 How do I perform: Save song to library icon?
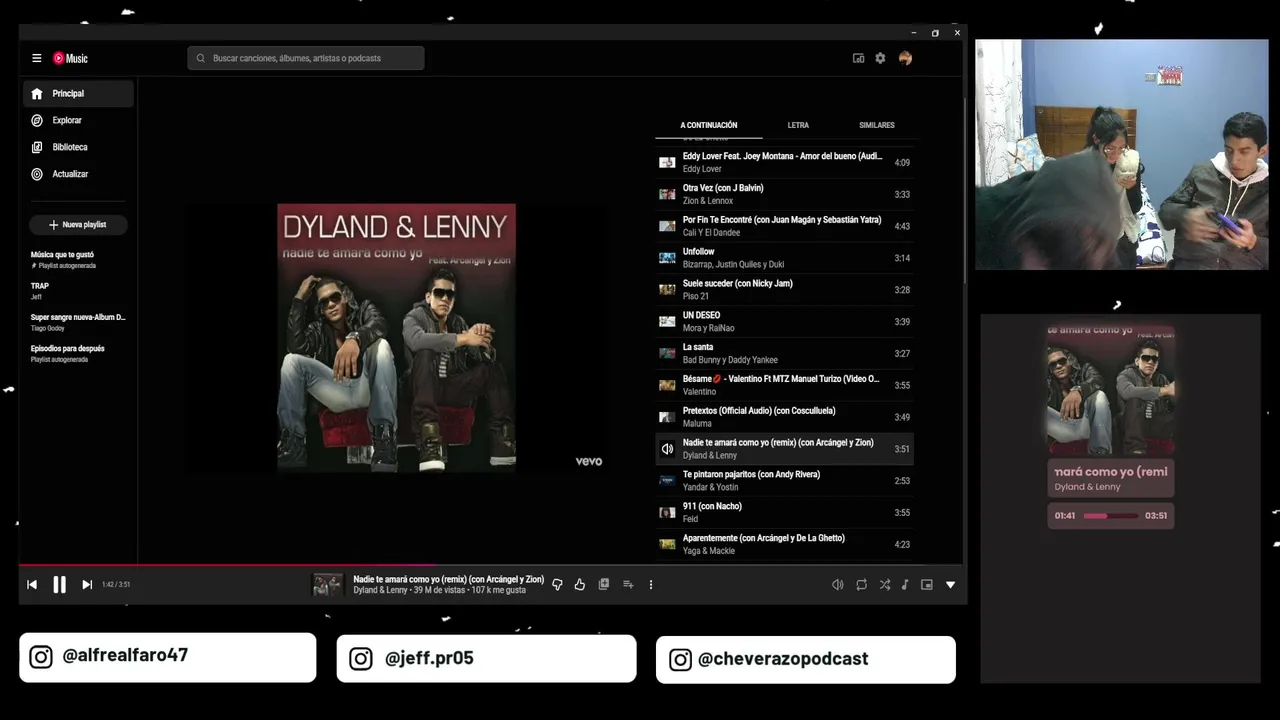pos(604,585)
